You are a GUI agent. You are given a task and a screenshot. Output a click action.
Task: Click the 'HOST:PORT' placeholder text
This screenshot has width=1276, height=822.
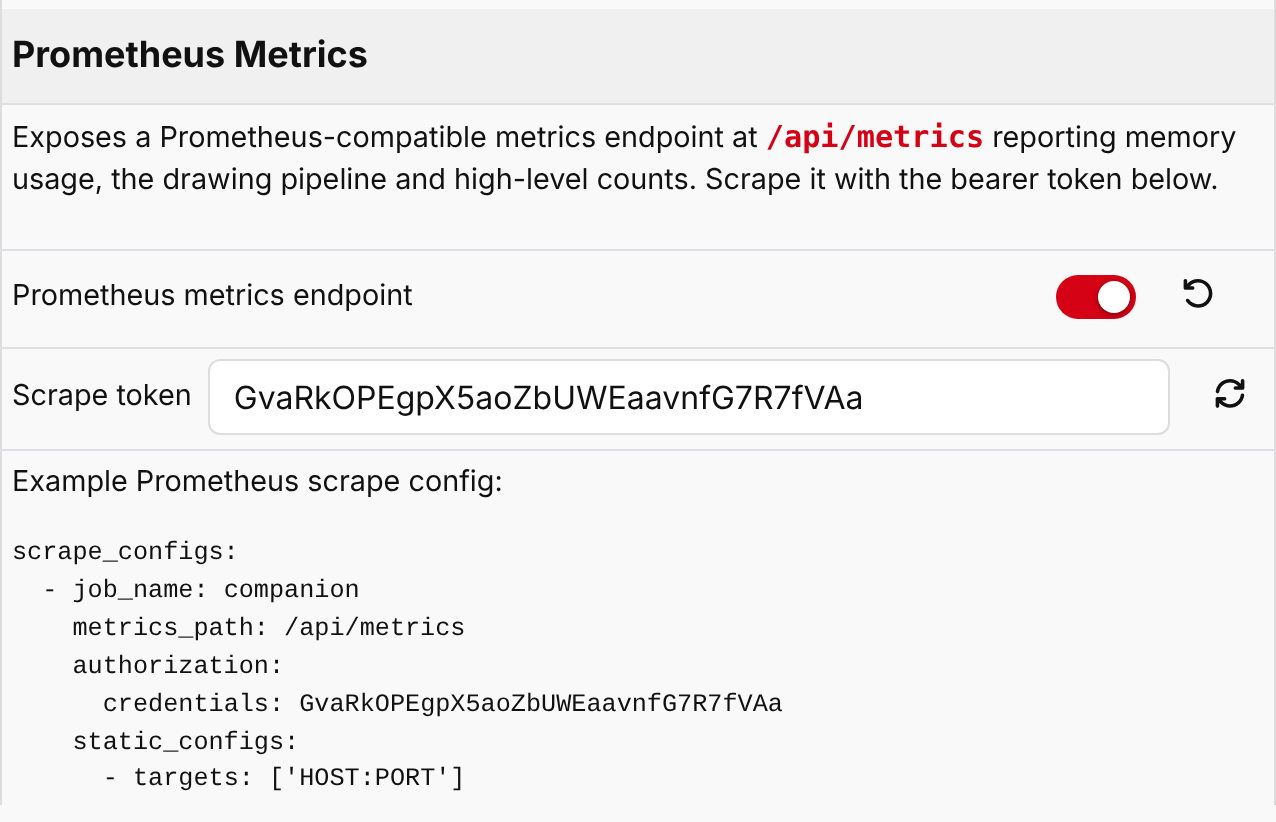point(368,778)
